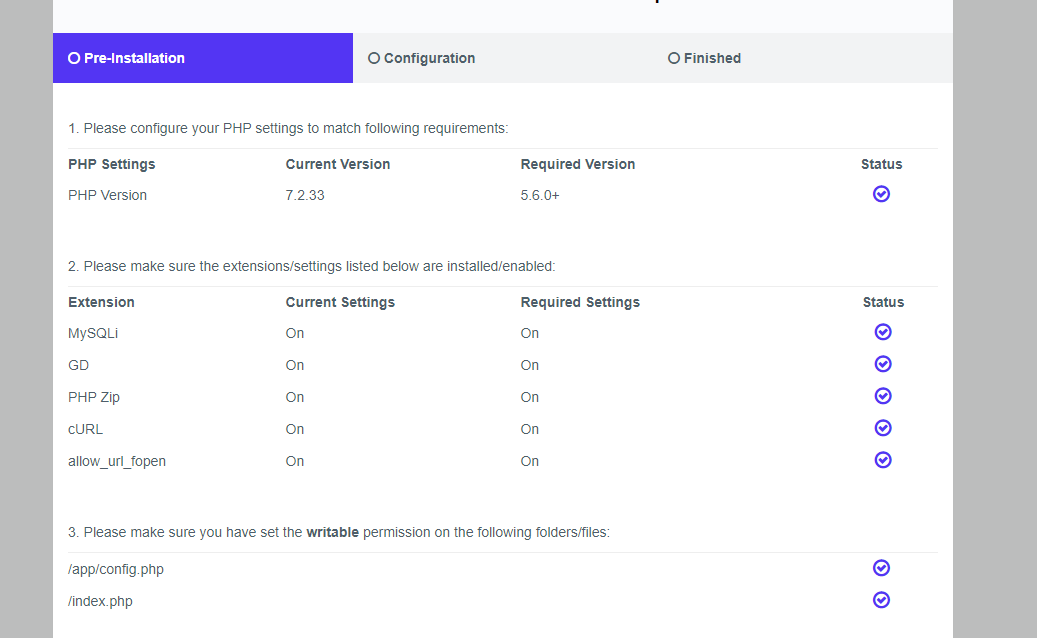Viewport: 1037px width, 638px height.
Task: Click the PHP Version status checkmark icon
Action: tap(881, 194)
